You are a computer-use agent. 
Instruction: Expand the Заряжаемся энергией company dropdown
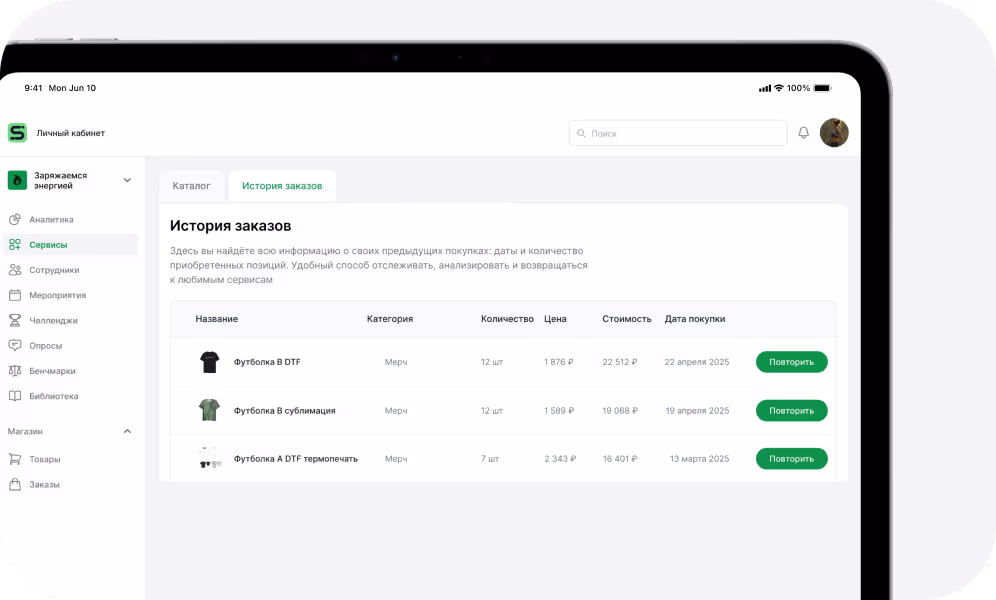coord(127,180)
